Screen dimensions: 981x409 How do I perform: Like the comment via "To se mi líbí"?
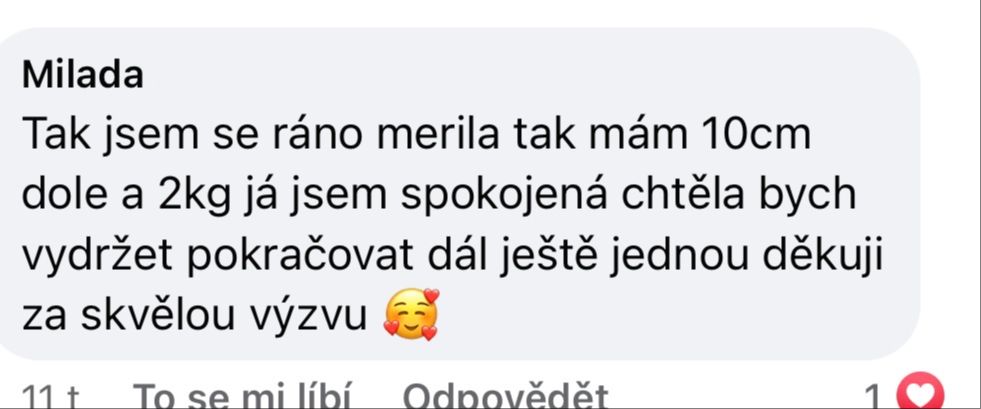click(x=242, y=396)
